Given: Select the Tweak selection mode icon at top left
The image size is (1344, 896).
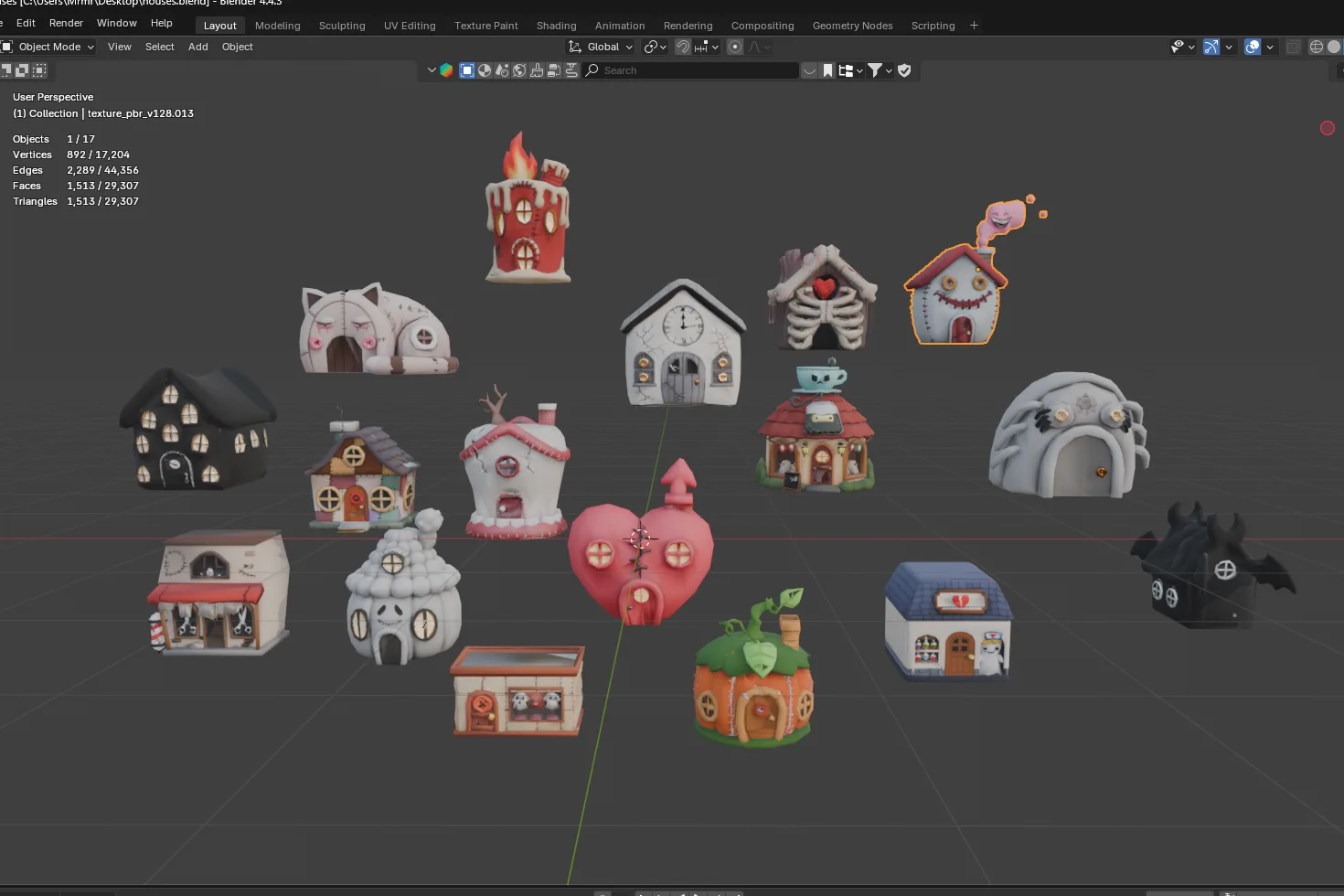Looking at the screenshot, I should pos(7,70).
